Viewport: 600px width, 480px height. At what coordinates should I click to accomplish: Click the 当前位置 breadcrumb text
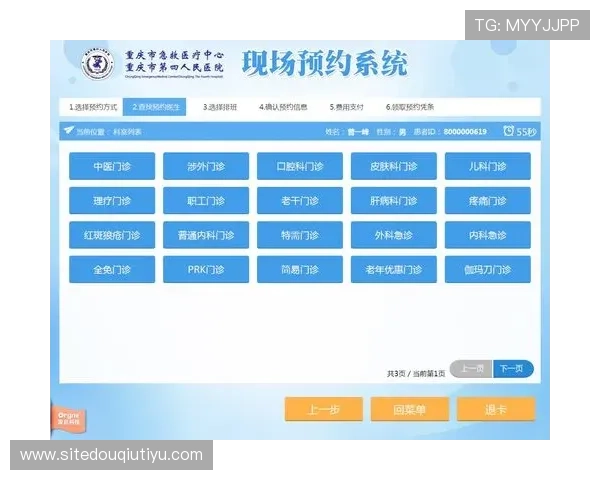(x=109, y=132)
